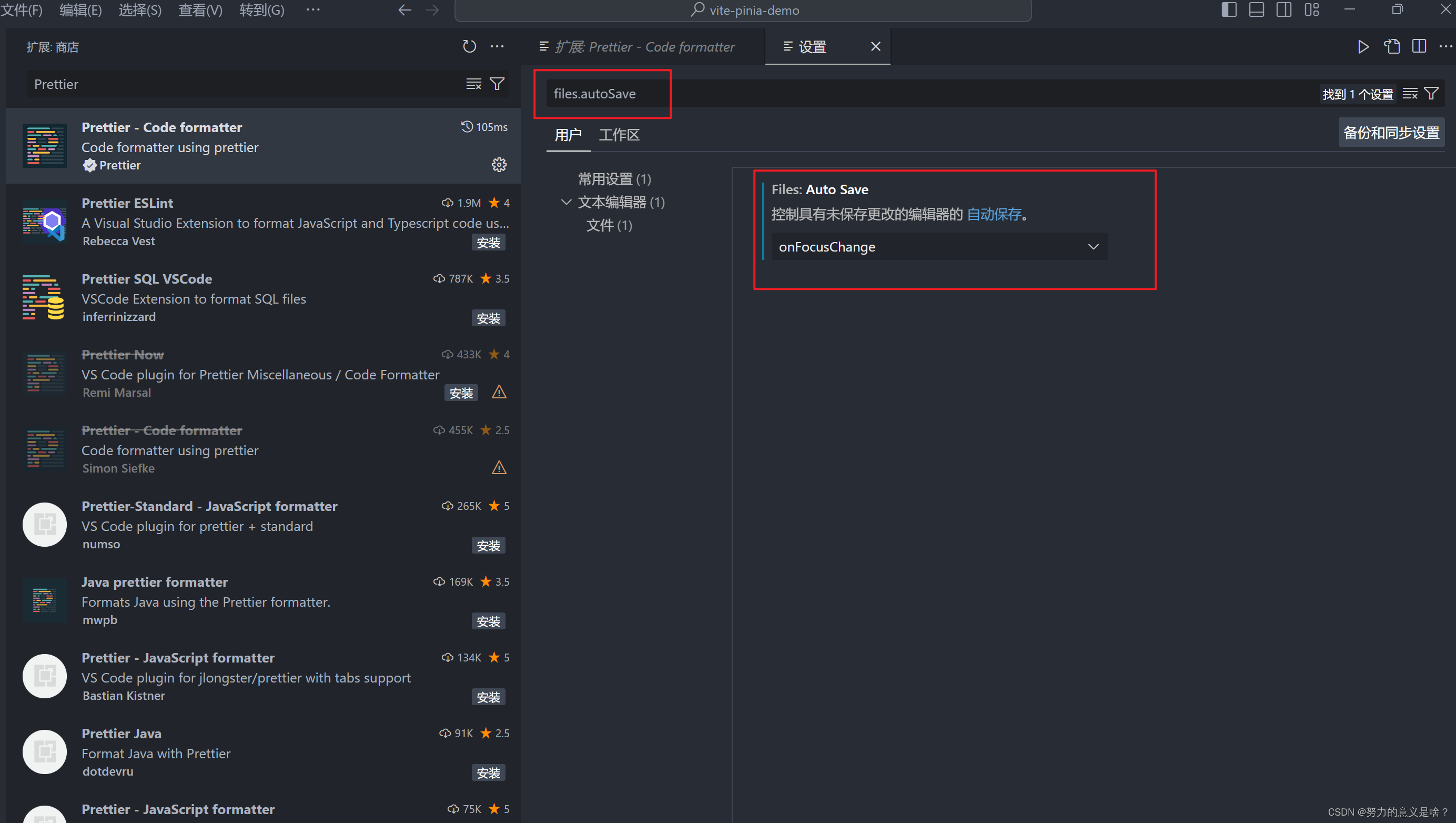This screenshot has width=1456, height=823.
Task: Open the more actions menu in extensions view
Action: coord(497,46)
